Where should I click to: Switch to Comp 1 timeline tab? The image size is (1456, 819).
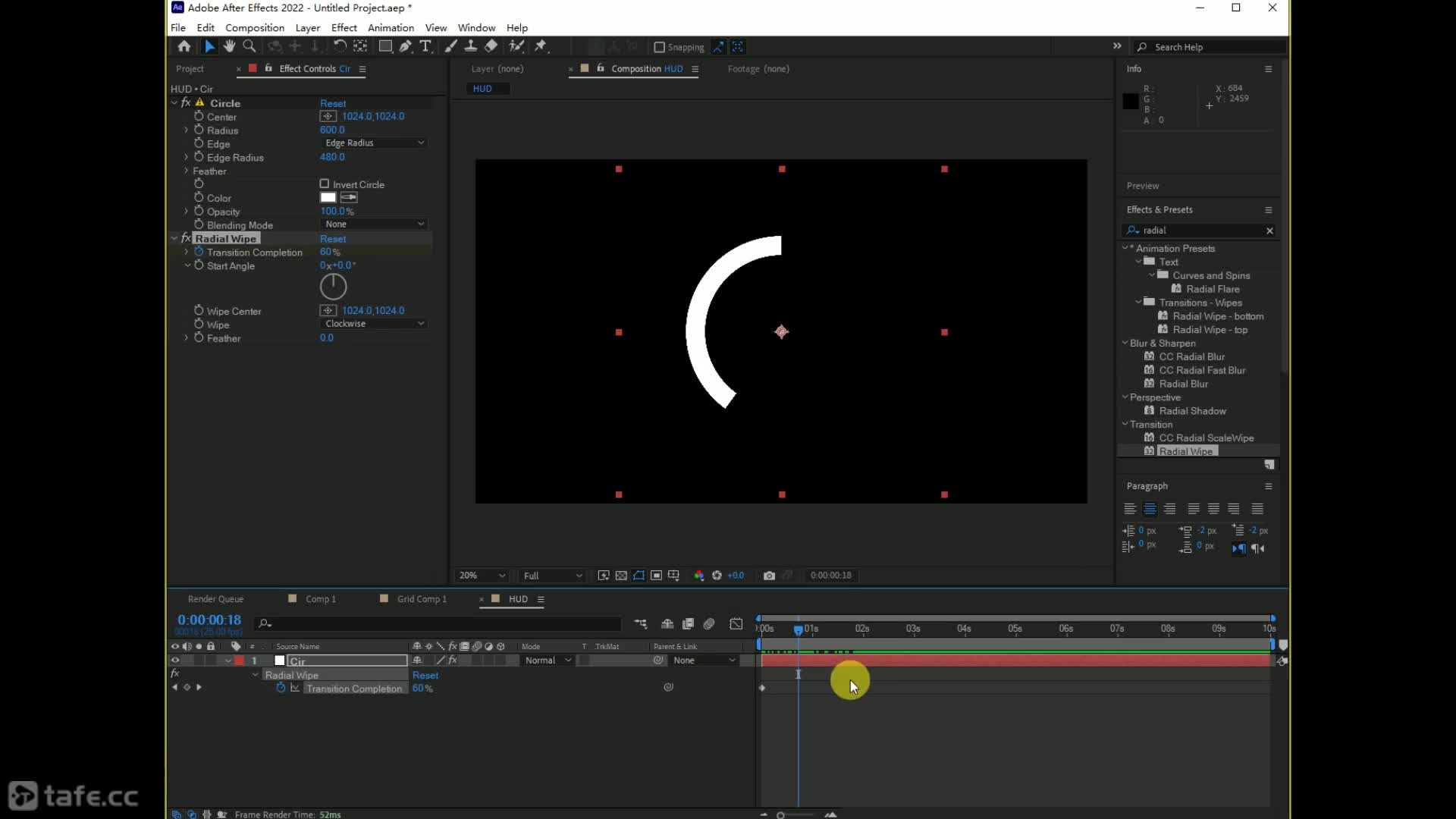(x=320, y=599)
